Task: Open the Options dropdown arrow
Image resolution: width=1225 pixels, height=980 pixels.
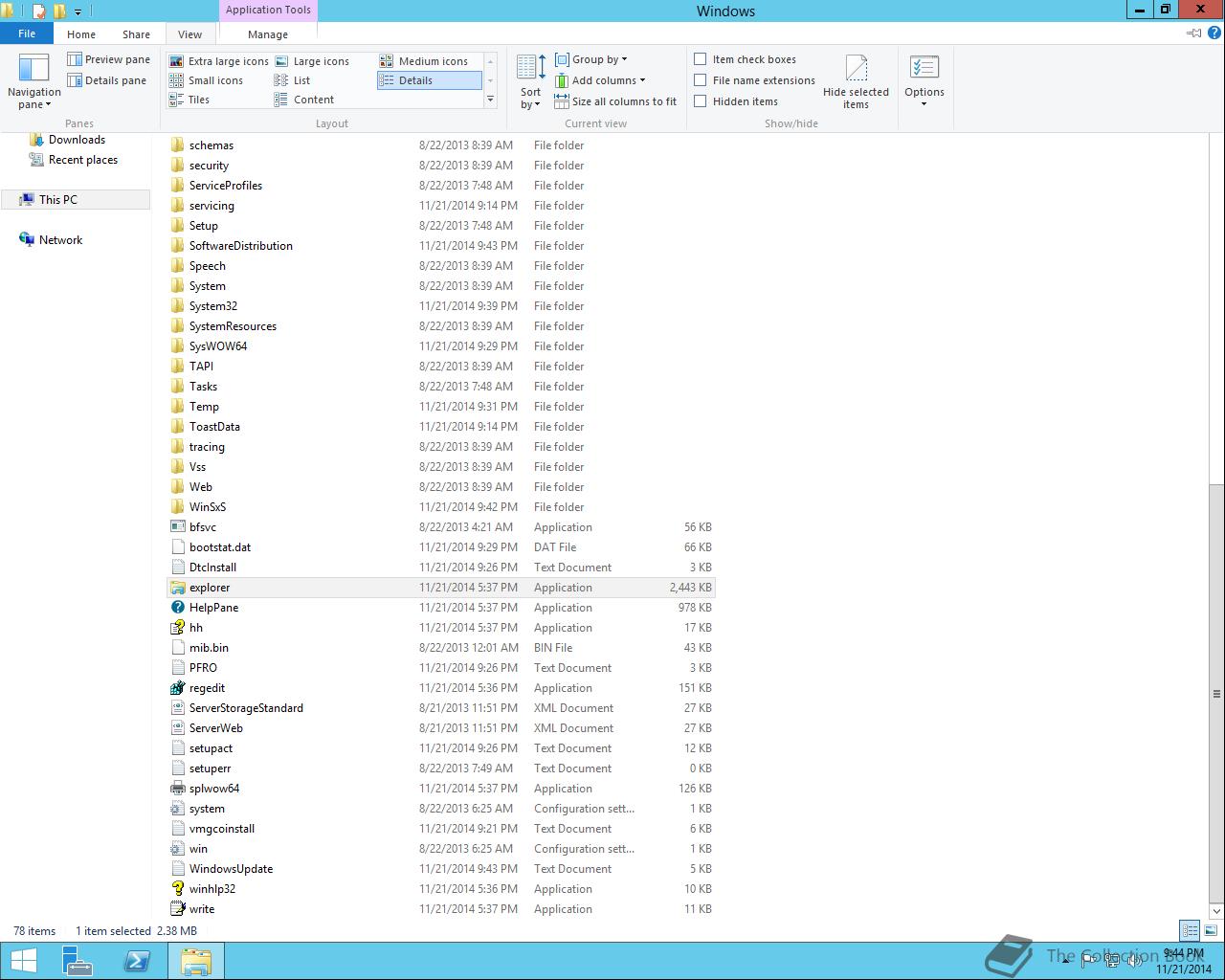Action: pyautogui.click(x=924, y=103)
